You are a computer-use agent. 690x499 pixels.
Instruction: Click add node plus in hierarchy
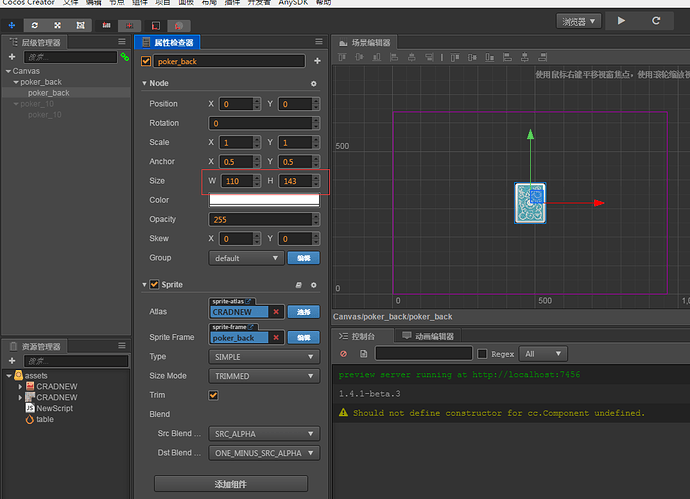tap(11, 57)
